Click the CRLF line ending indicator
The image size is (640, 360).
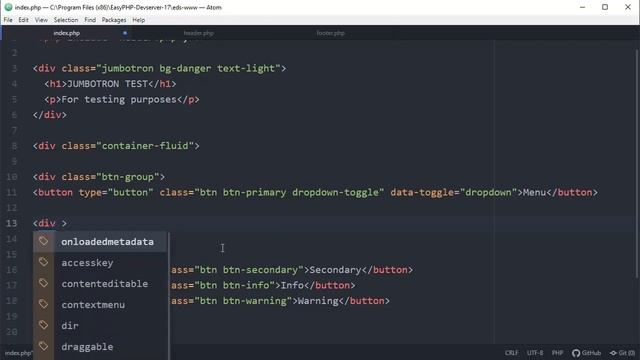(511, 353)
